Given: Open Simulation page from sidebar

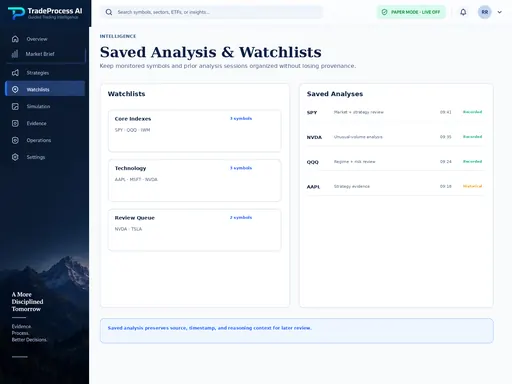Looking at the screenshot, I should tap(45, 106).
